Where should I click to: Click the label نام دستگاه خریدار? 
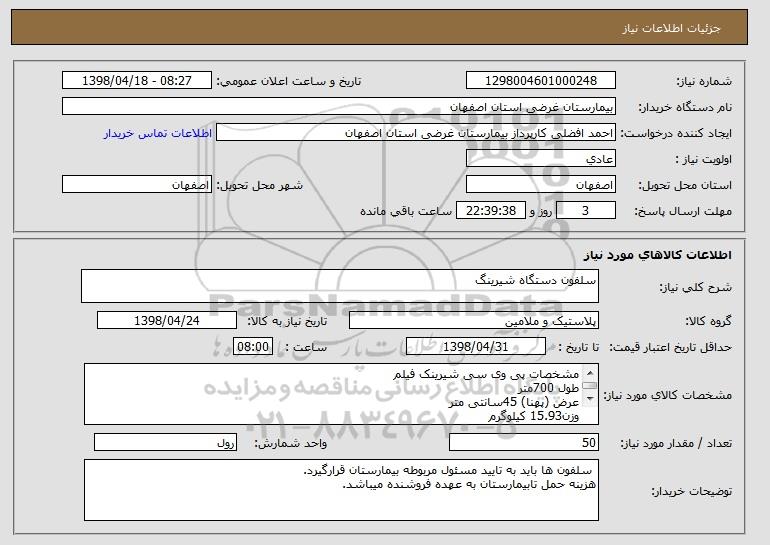coord(685,107)
